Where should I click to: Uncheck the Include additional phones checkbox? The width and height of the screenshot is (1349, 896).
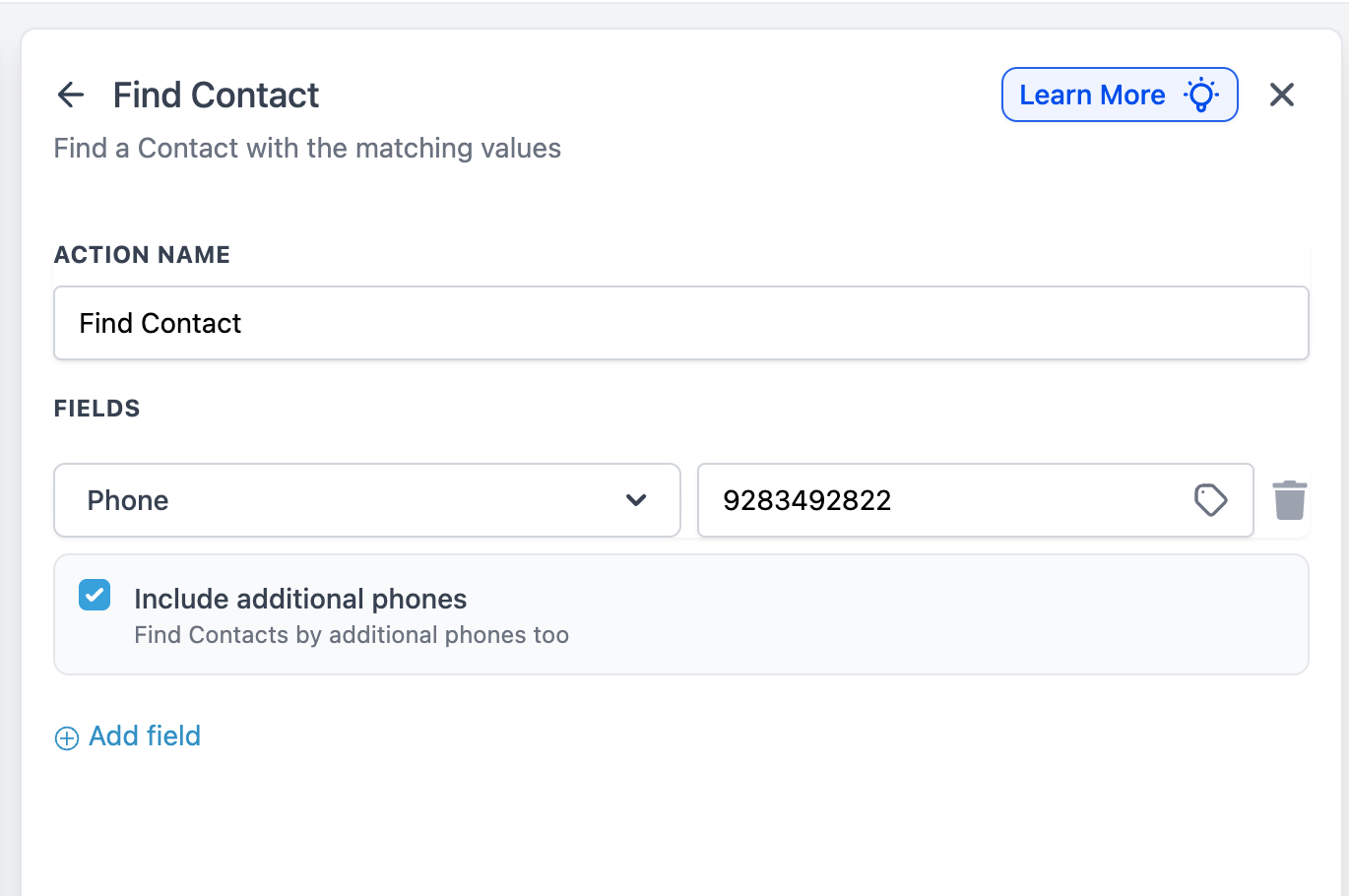coord(95,595)
